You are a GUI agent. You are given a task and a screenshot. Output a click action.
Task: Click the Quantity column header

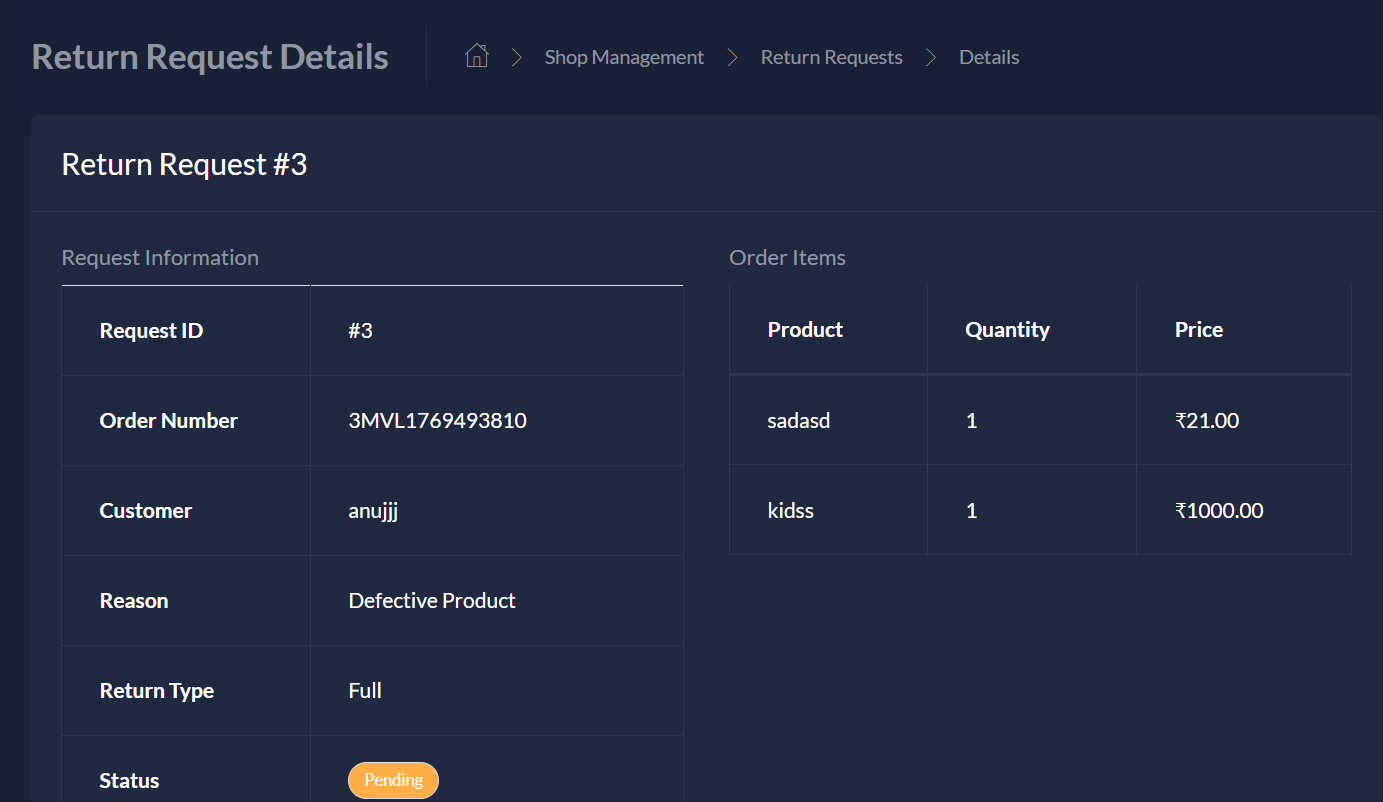[1007, 329]
